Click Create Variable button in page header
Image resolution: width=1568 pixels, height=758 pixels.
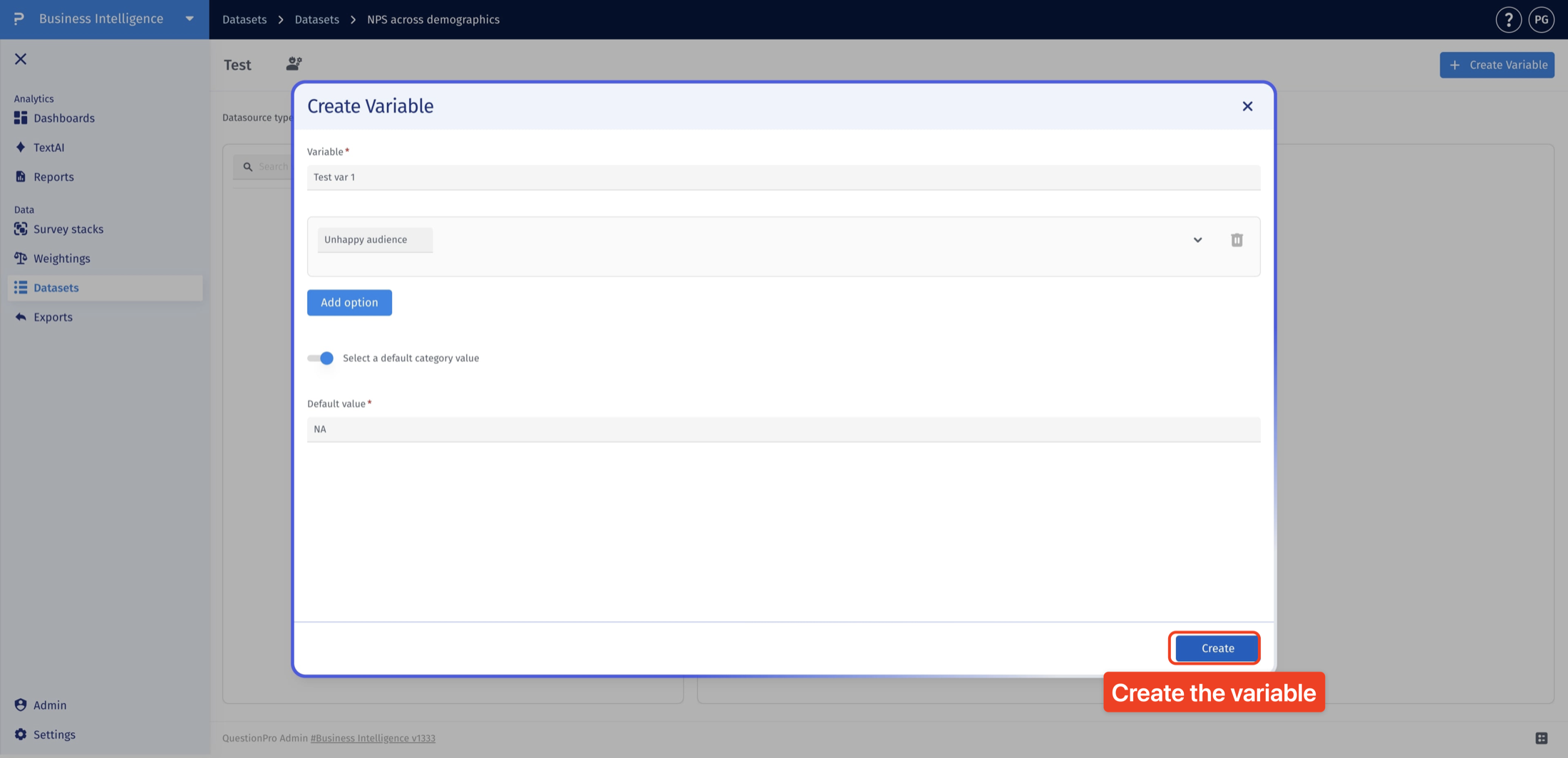tap(1497, 65)
